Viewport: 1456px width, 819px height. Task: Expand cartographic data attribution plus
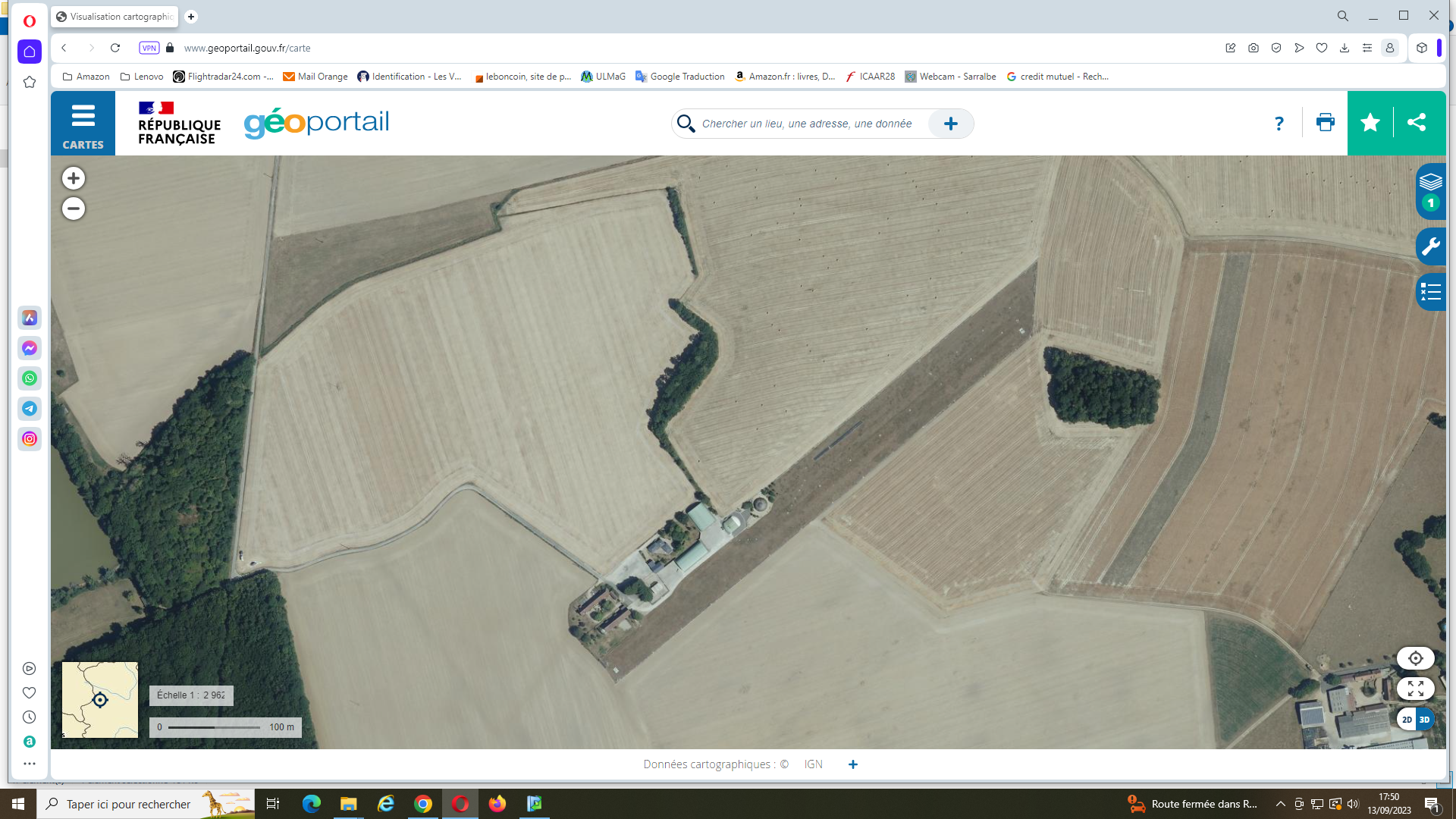coord(853,764)
